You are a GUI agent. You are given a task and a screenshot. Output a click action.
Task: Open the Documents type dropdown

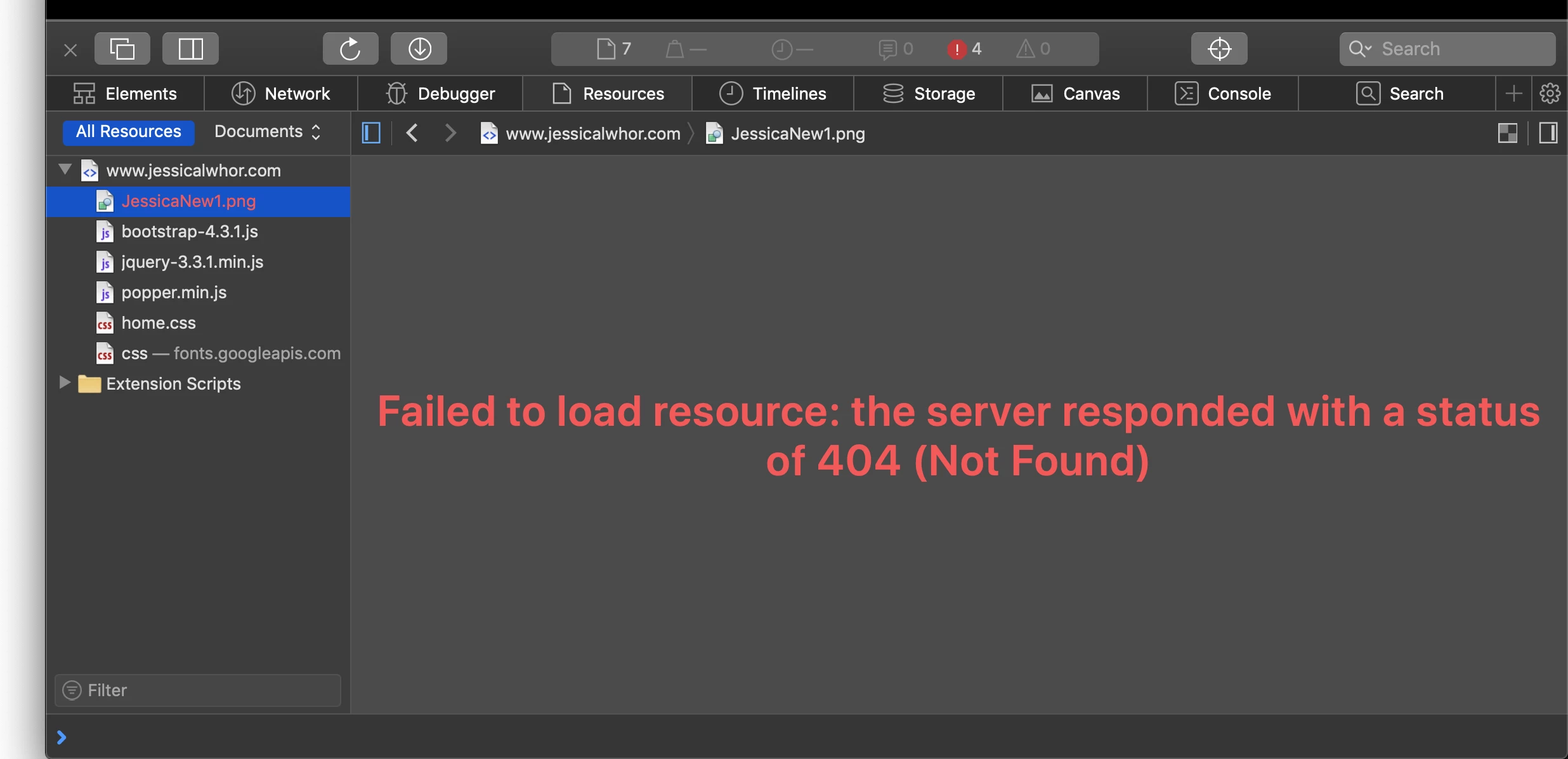267,131
